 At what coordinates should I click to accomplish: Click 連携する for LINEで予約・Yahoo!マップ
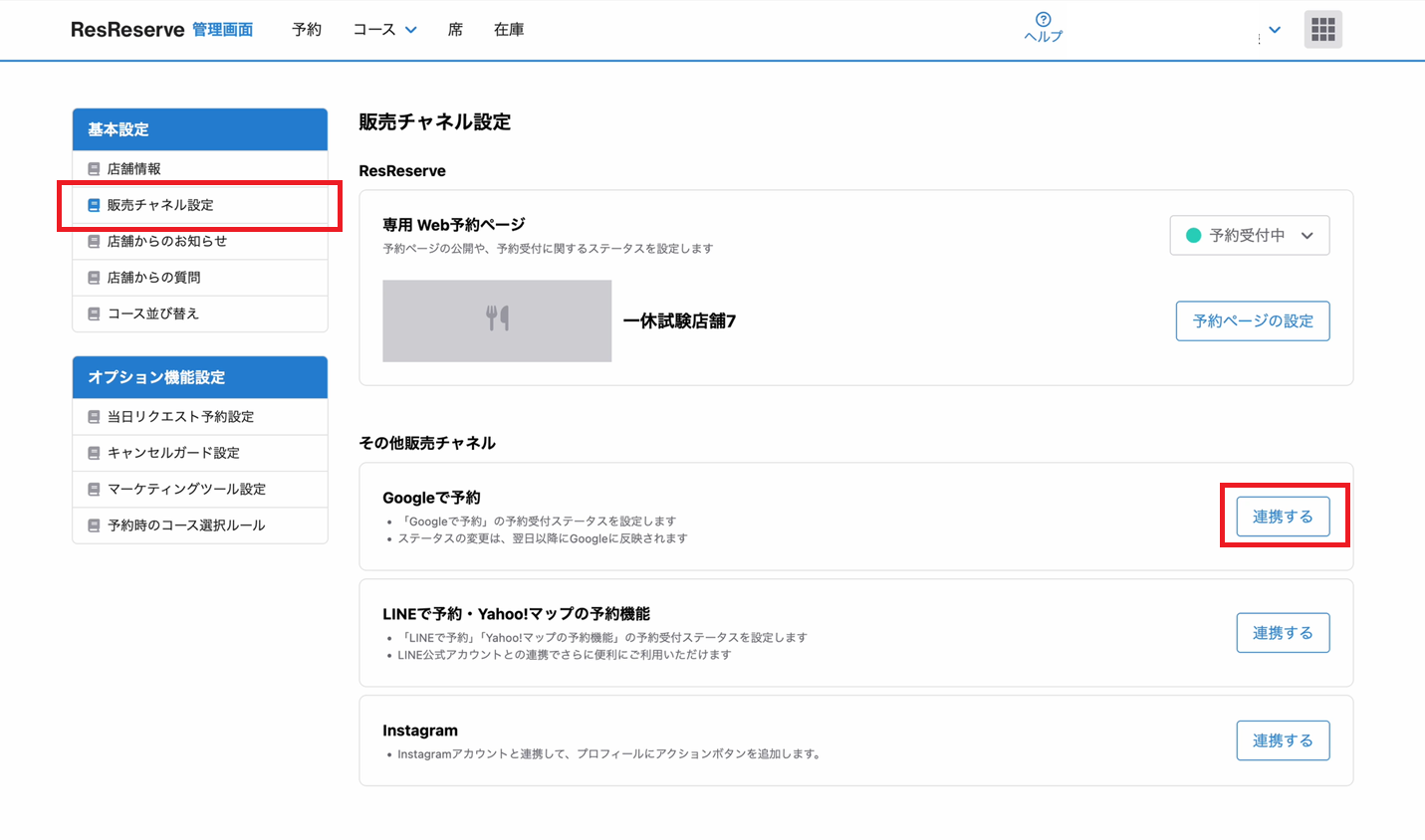point(1283,633)
